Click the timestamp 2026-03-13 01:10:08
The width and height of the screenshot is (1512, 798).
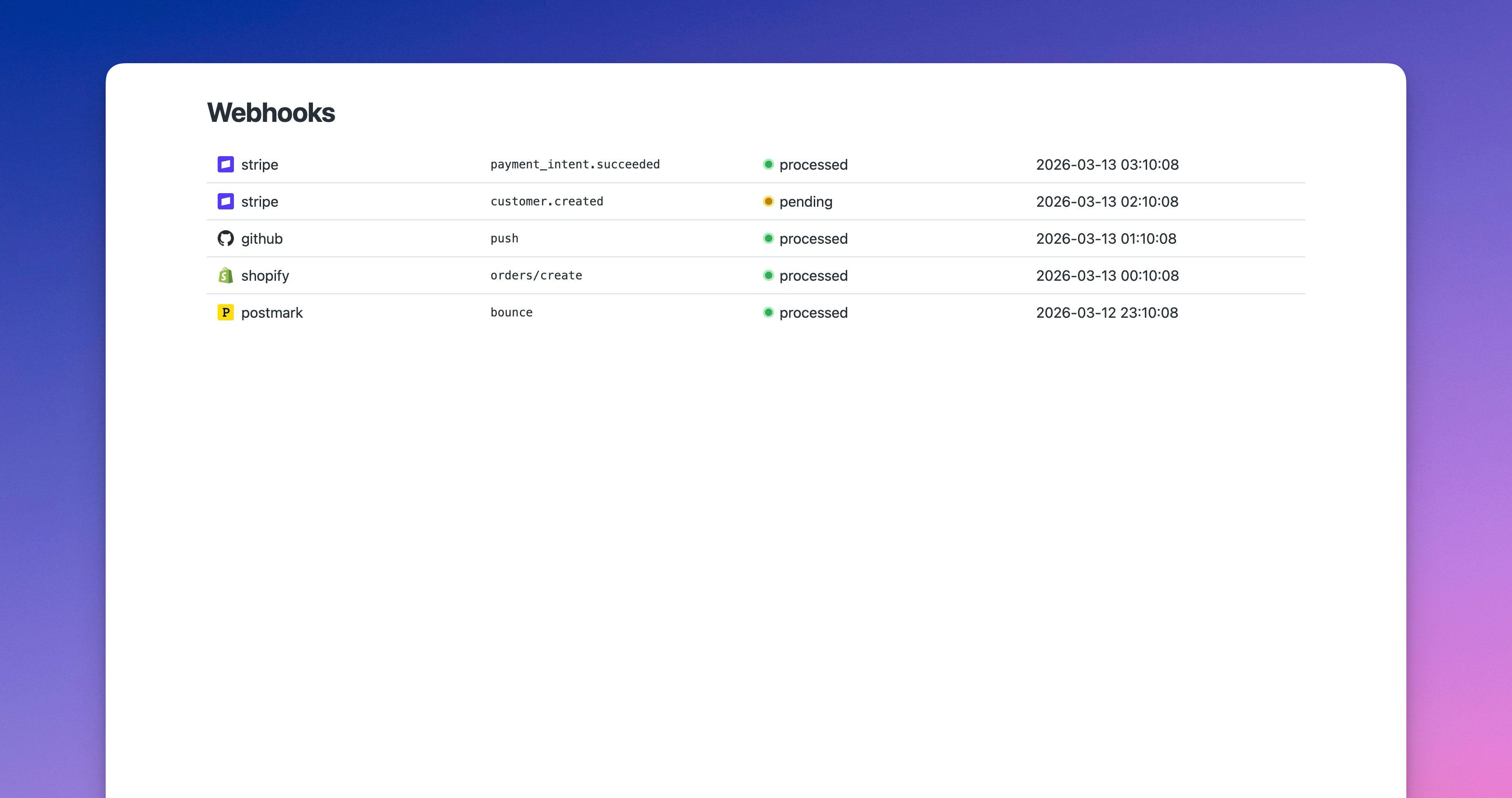(x=1106, y=238)
